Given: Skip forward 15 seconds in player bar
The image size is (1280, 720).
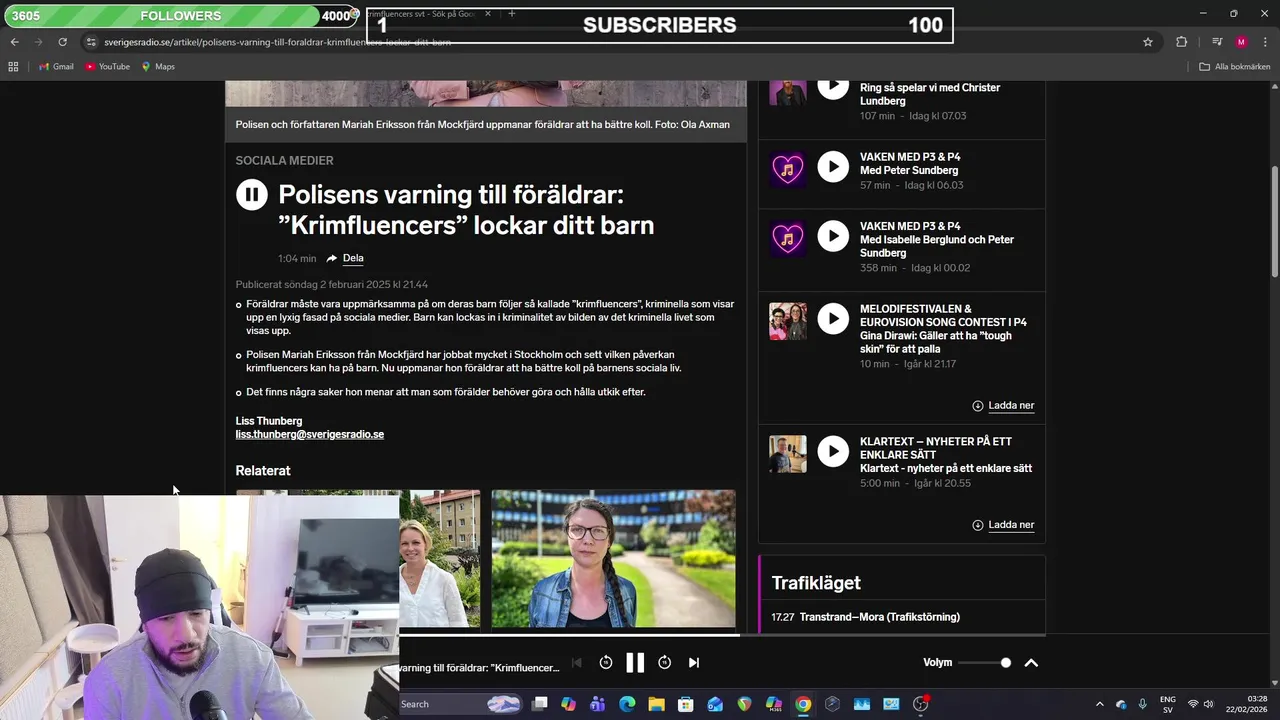Looking at the screenshot, I should (664, 662).
